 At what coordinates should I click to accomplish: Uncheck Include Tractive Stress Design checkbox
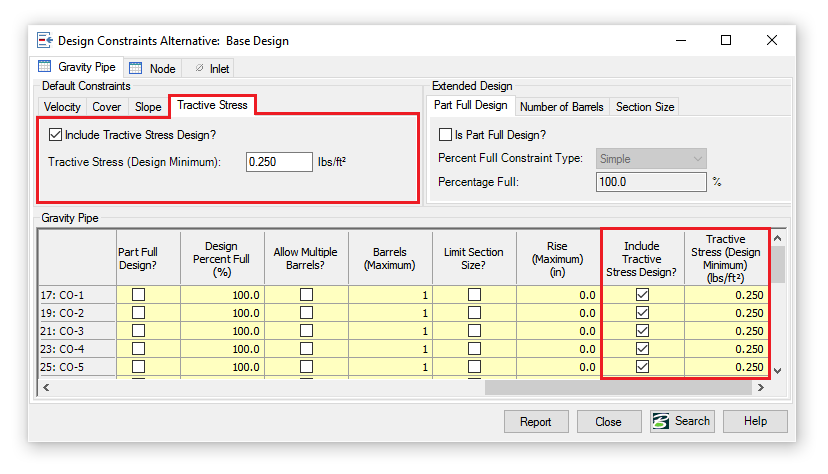pos(56,135)
